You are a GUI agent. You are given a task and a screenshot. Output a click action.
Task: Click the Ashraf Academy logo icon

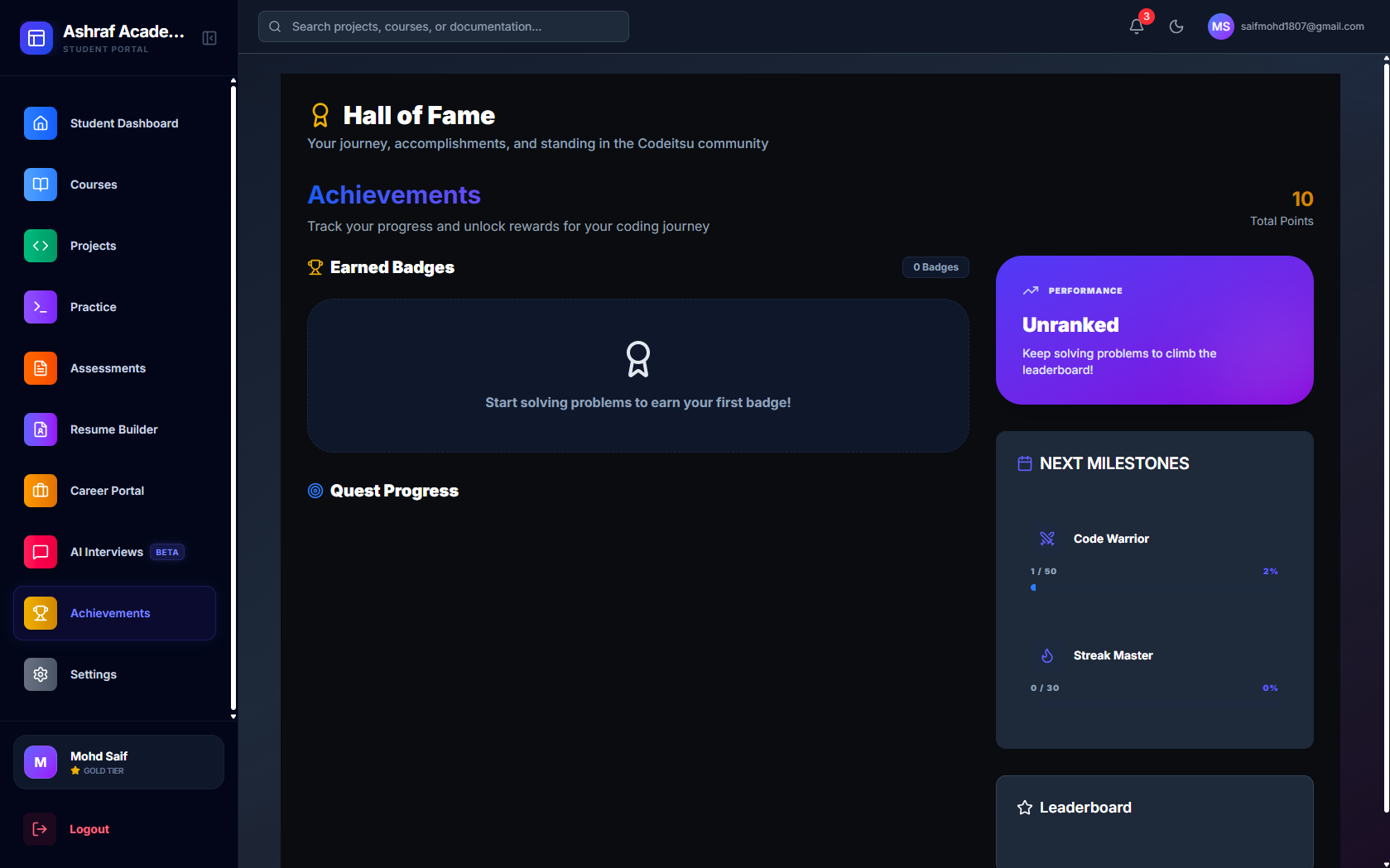click(x=36, y=38)
